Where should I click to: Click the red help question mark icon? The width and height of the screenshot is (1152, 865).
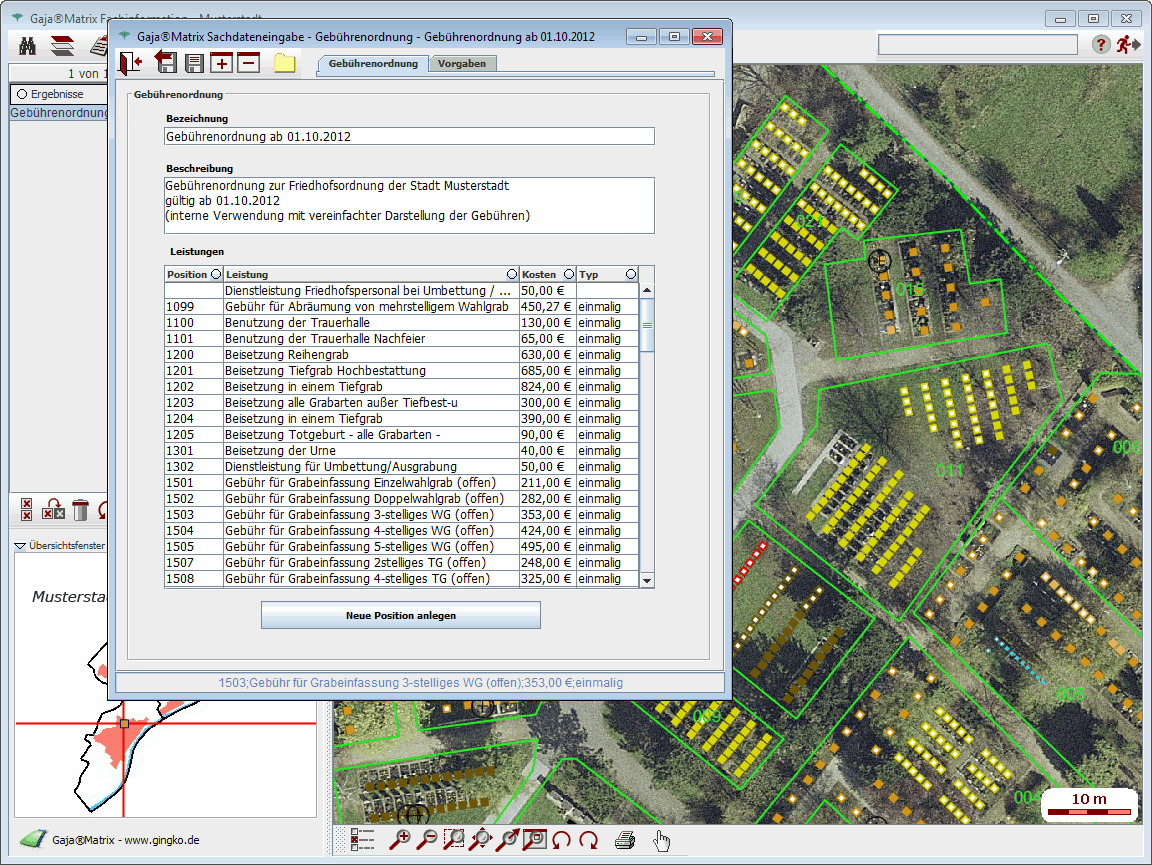point(1101,45)
